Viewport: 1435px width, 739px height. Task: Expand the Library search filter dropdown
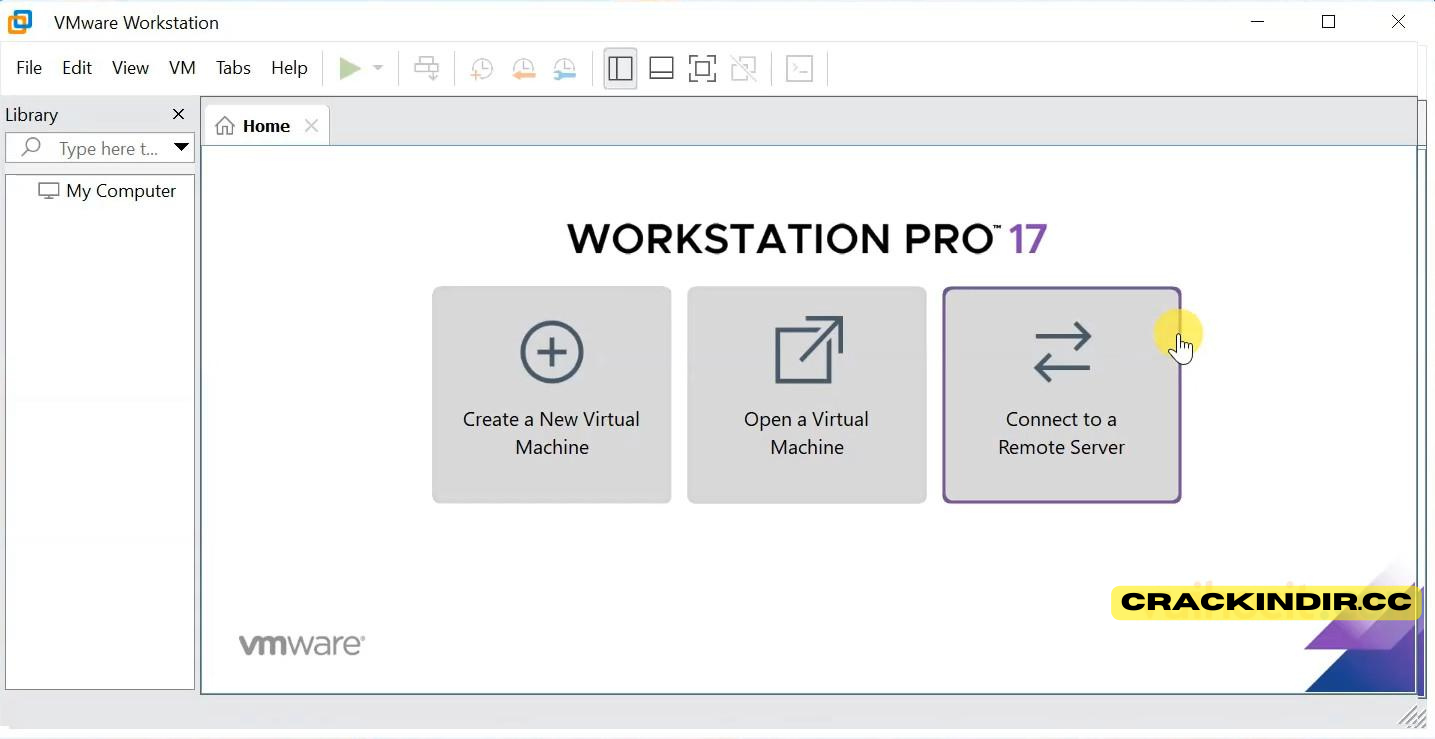pos(181,148)
